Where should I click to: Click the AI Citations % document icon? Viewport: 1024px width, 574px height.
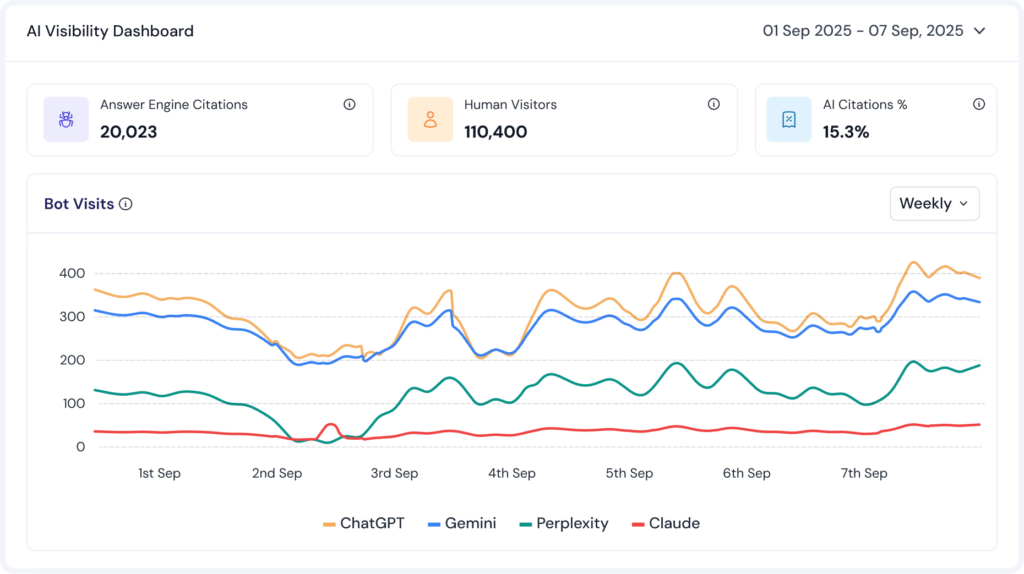788,120
